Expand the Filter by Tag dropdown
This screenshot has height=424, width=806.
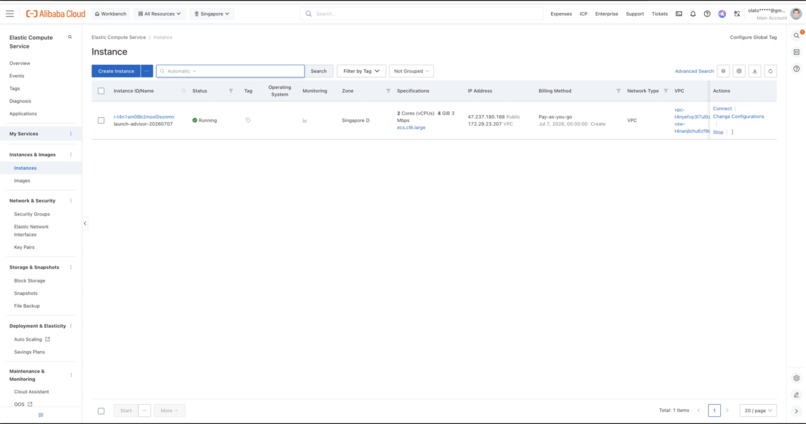[361, 71]
